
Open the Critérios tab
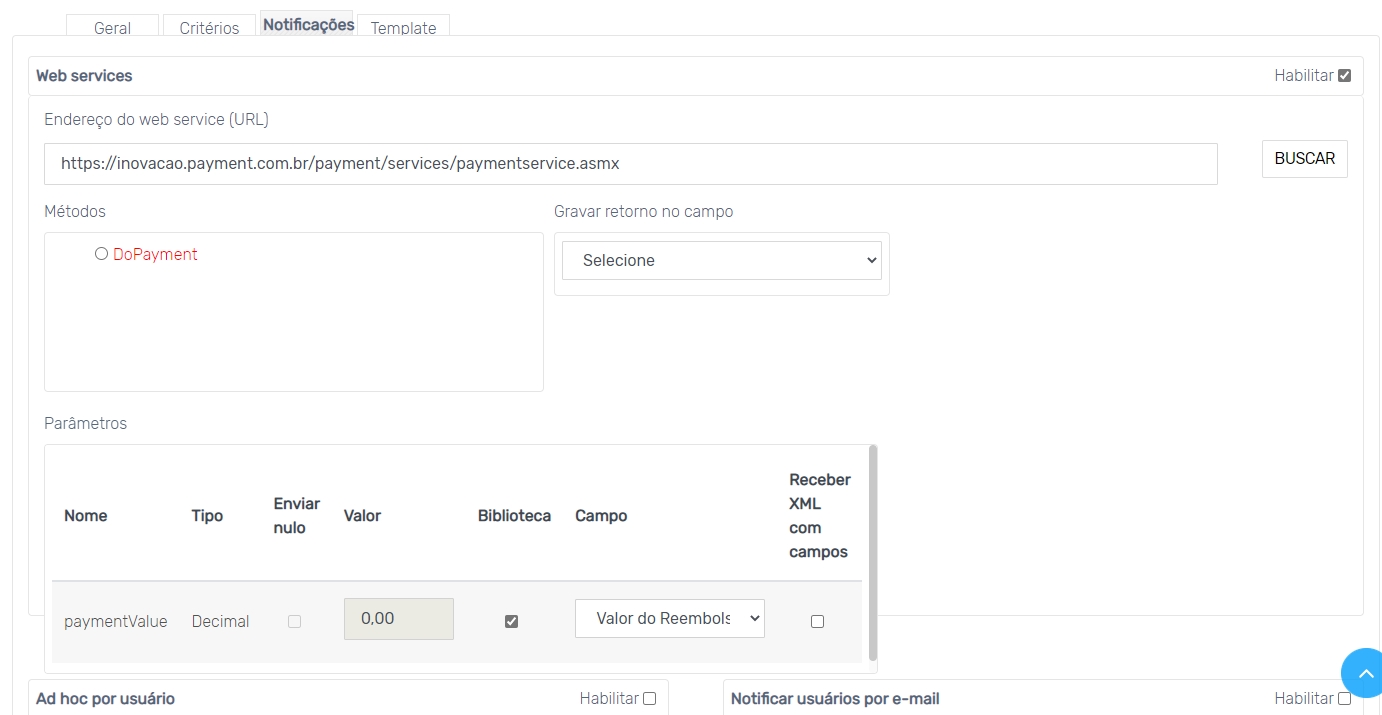point(209,28)
